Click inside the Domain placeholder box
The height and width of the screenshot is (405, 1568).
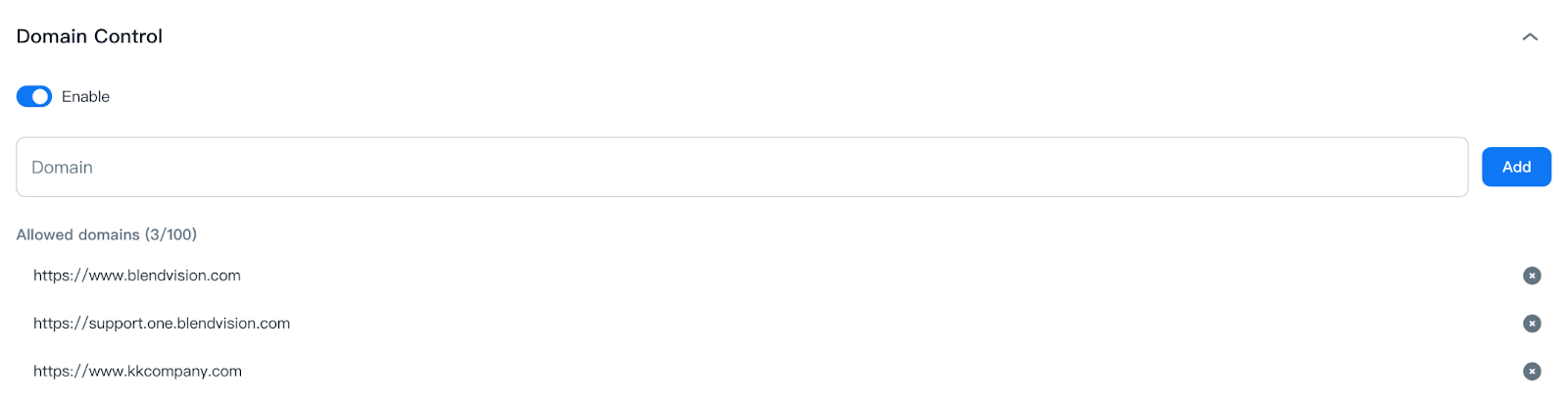tap(741, 167)
